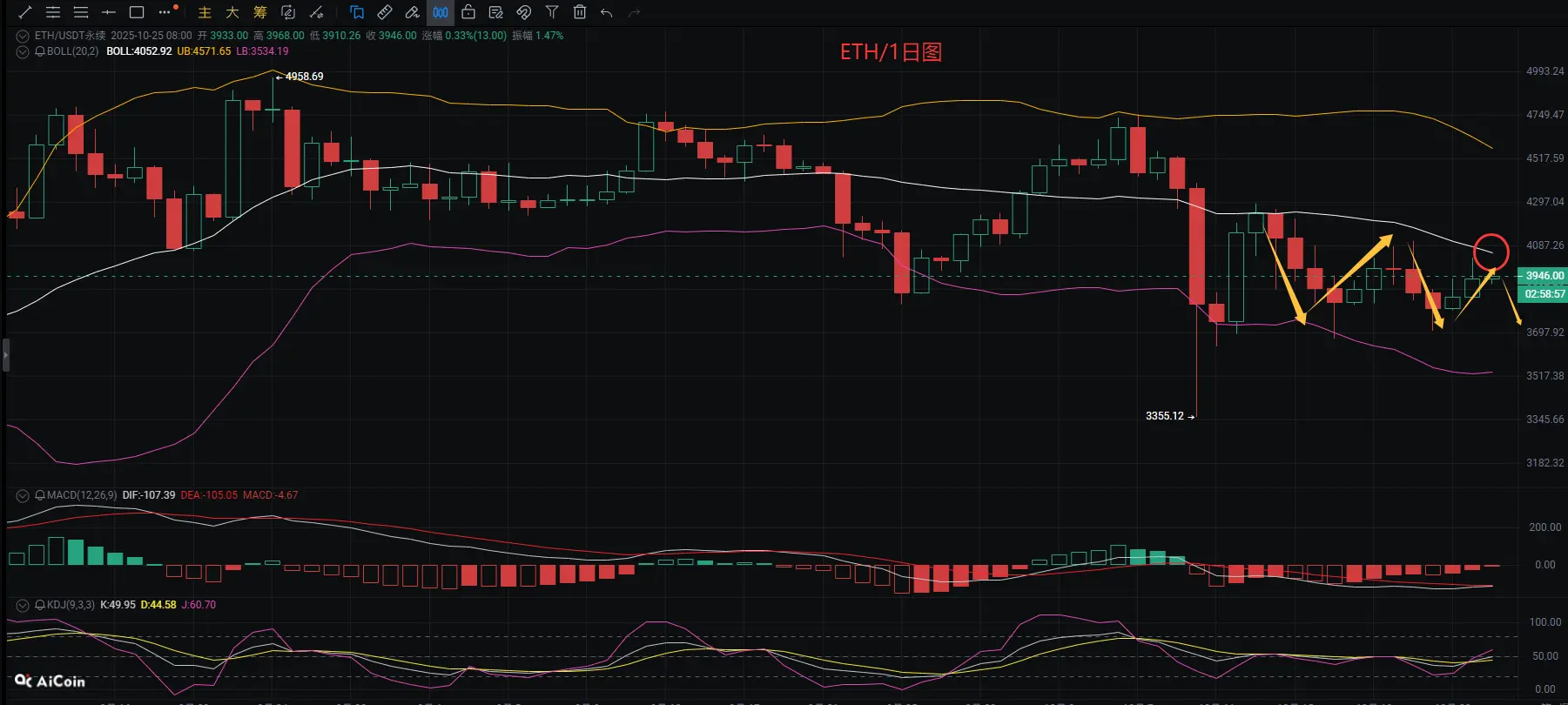Select the trend line drawing tool
This screenshot has height=705, width=1568.
click(25, 12)
